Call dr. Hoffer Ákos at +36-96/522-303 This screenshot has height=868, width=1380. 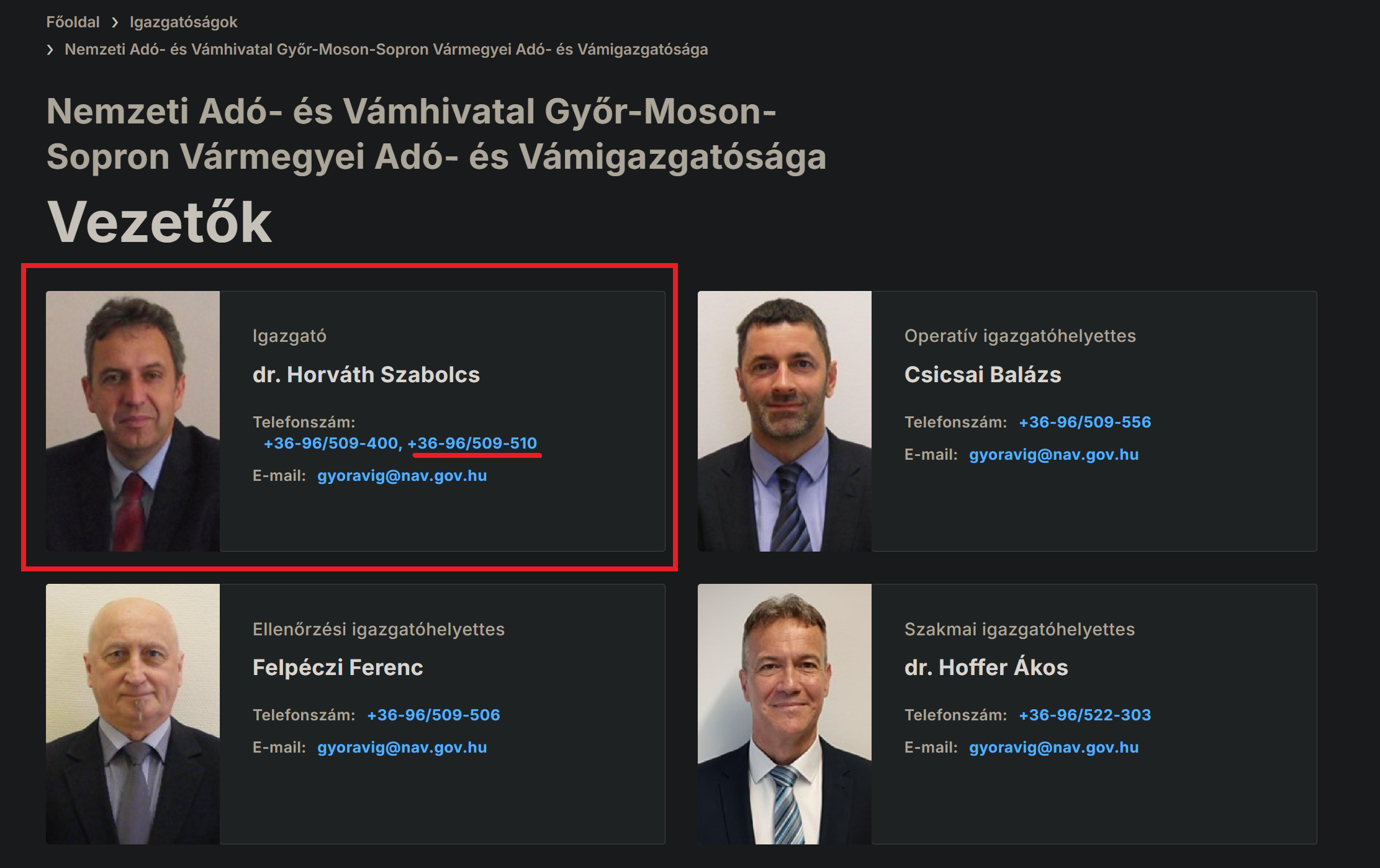click(x=1085, y=715)
